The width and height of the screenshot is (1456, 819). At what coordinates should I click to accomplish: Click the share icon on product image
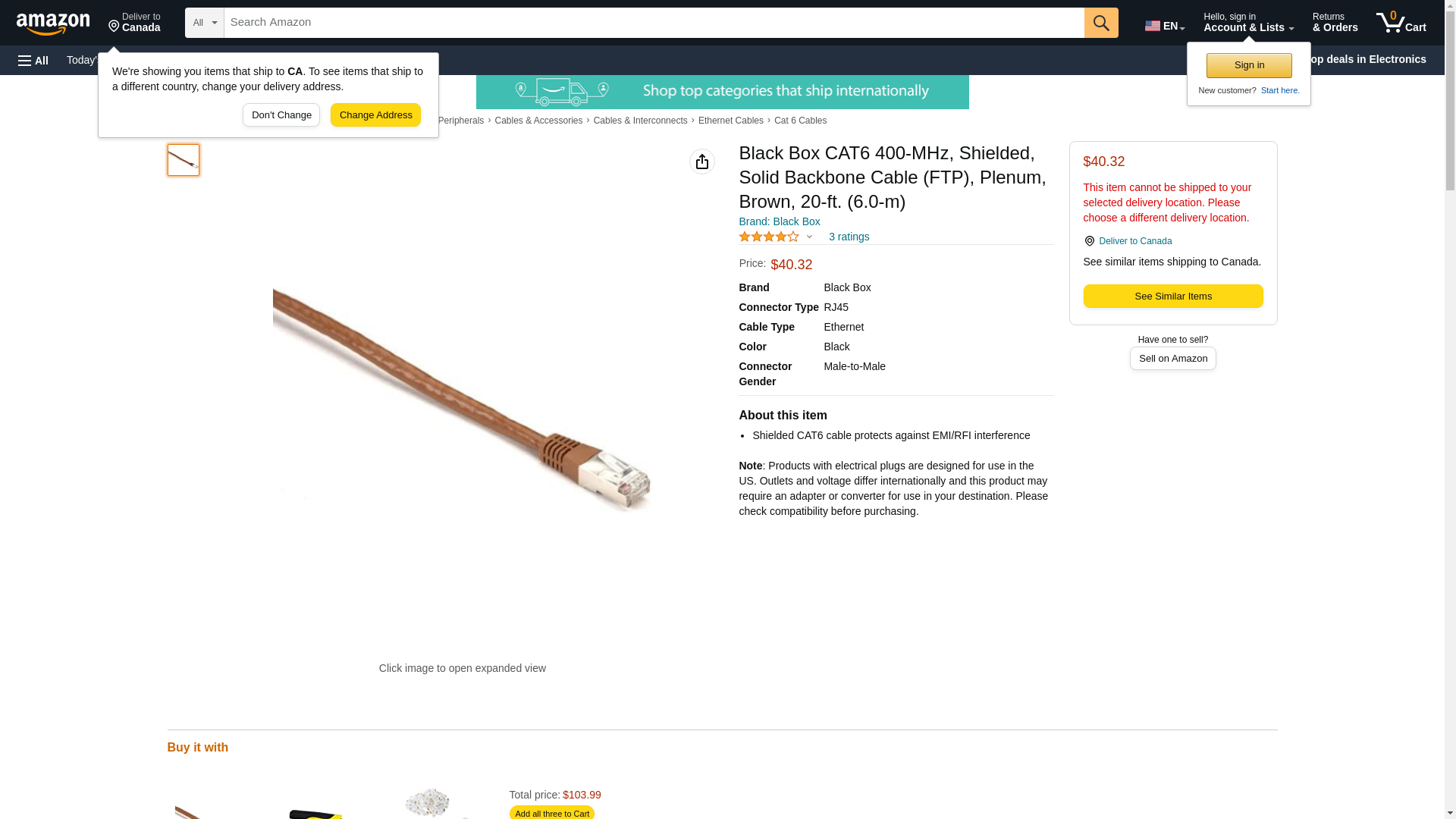(x=702, y=162)
